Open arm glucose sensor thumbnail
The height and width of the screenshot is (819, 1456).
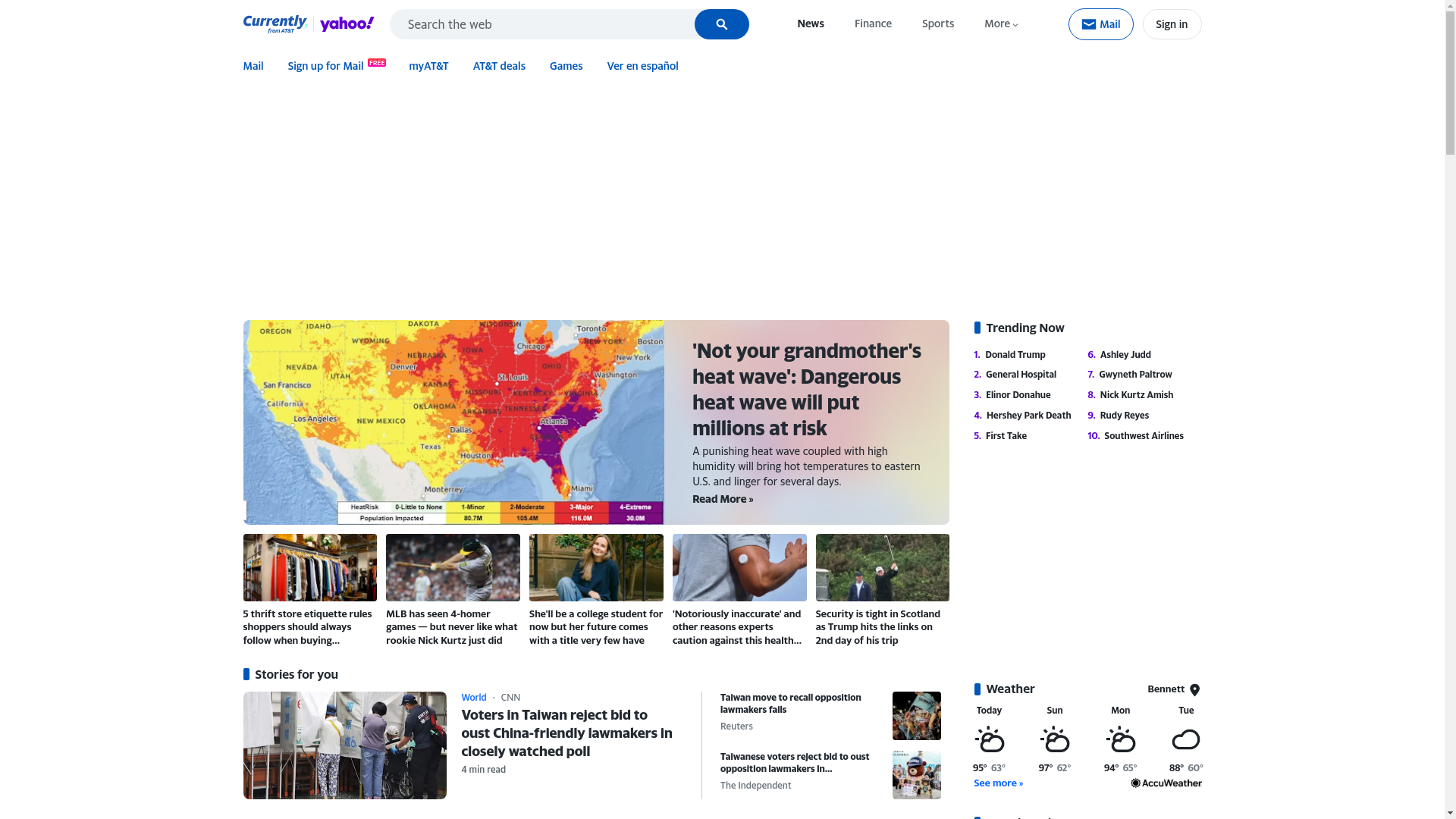click(x=739, y=567)
